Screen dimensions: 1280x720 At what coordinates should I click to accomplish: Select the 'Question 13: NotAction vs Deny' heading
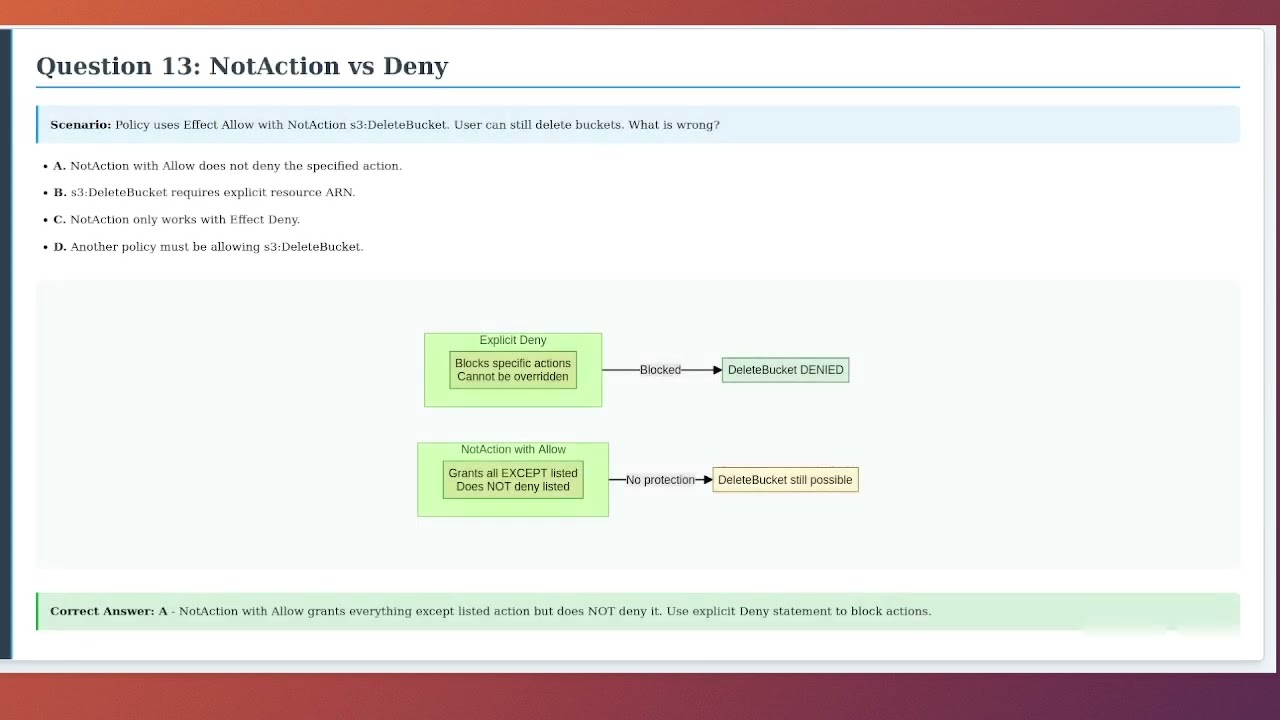click(242, 66)
